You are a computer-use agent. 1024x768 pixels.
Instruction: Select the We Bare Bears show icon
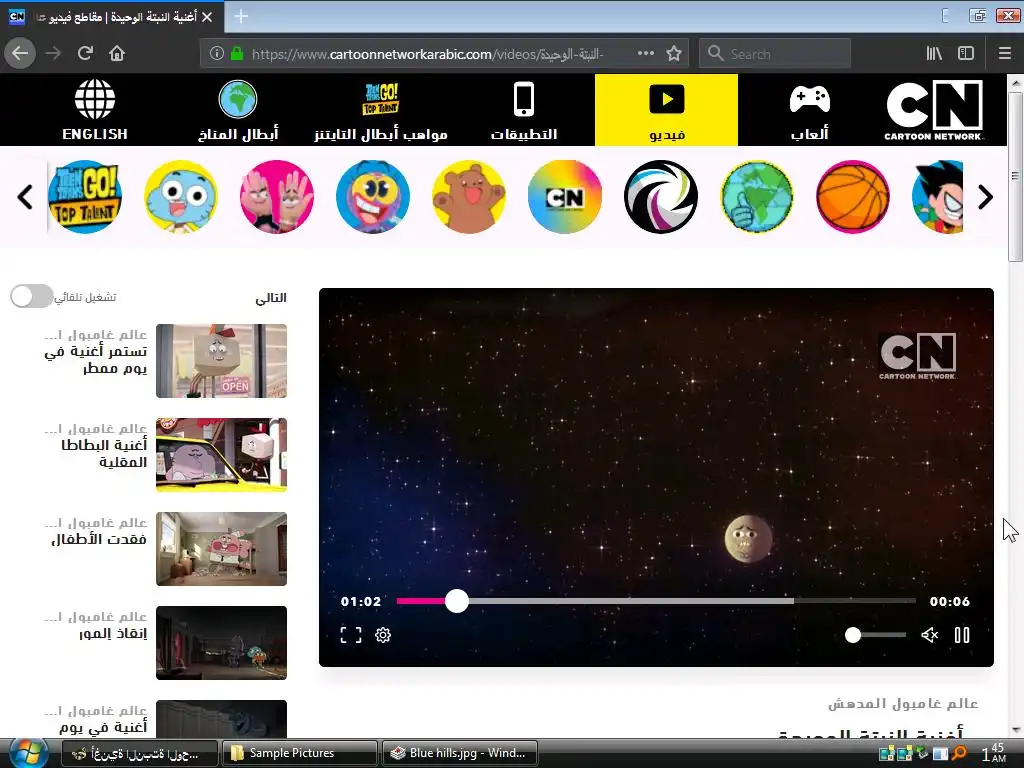point(469,197)
